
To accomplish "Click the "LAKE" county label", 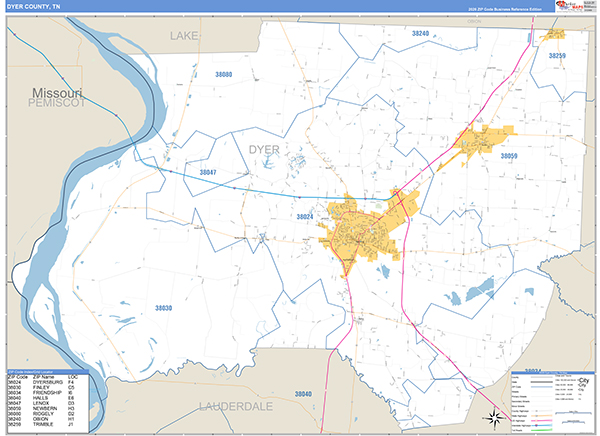I will pos(184,36).
